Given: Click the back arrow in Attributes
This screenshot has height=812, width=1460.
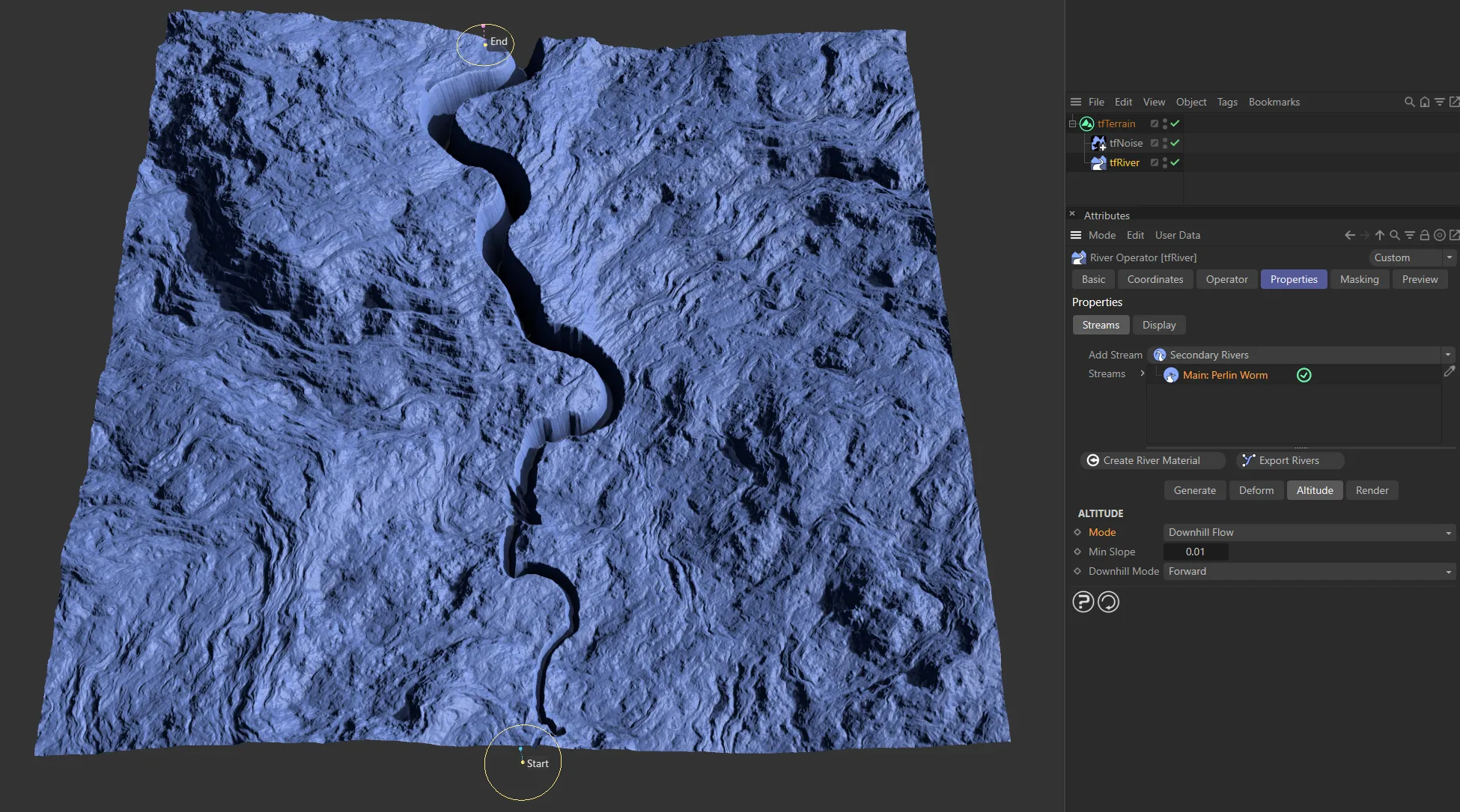Looking at the screenshot, I should click(1349, 235).
